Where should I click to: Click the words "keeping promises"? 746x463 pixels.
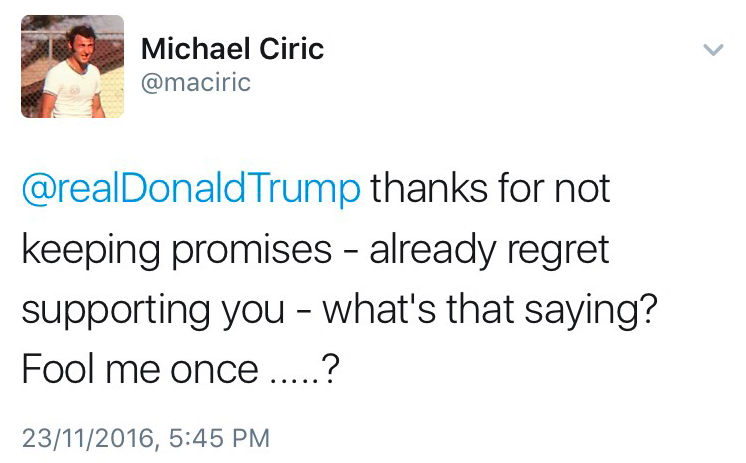coord(177,250)
